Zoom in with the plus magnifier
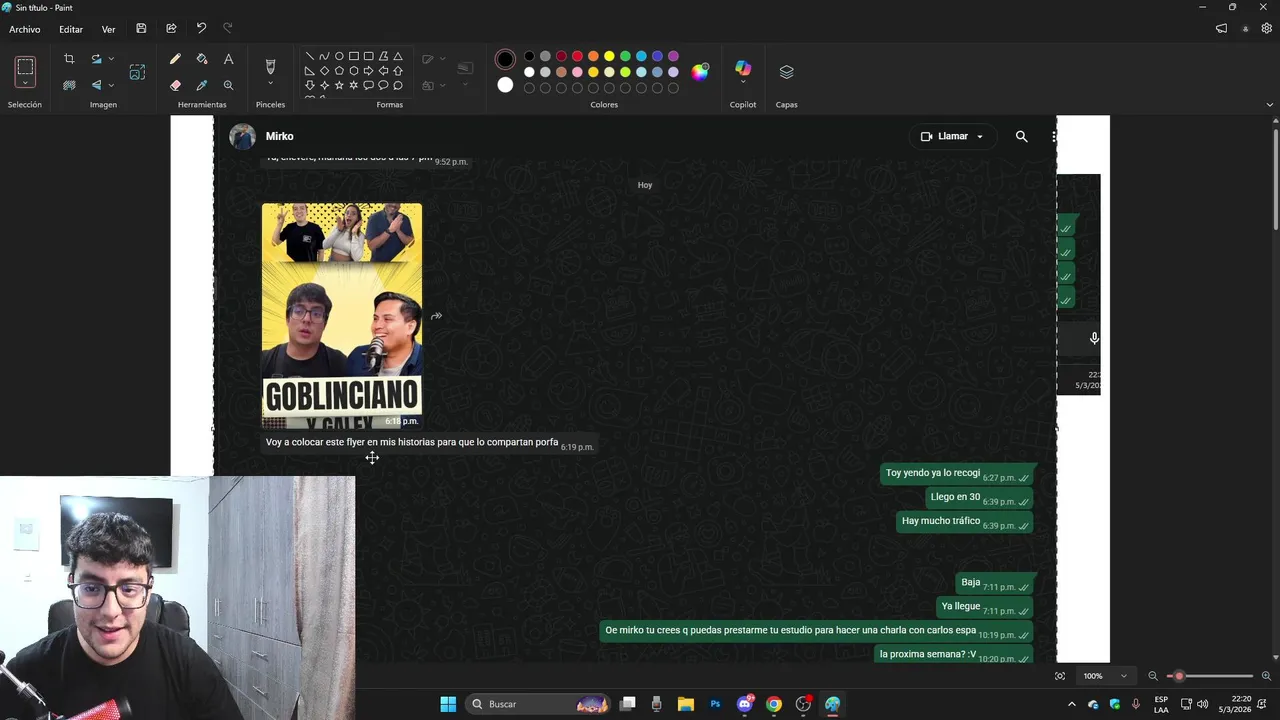This screenshot has width=1280, height=720. (1266, 676)
